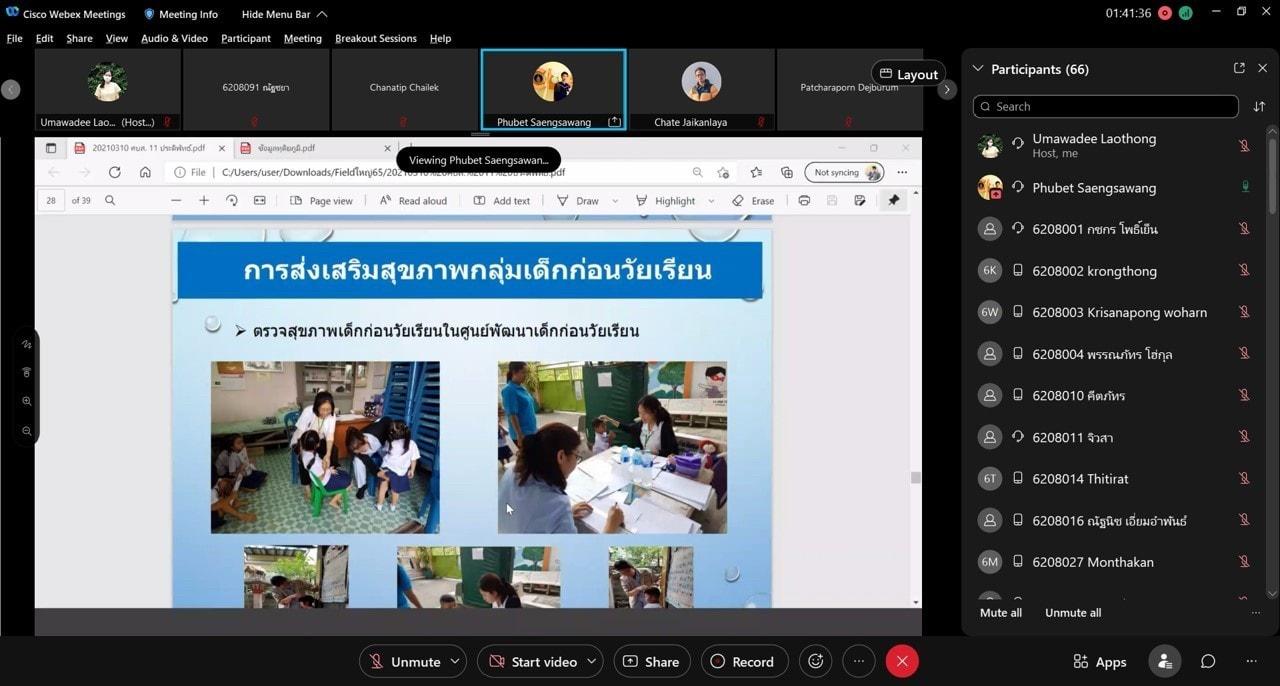Click the Record button
1280x686 pixels.
click(743, 661)
